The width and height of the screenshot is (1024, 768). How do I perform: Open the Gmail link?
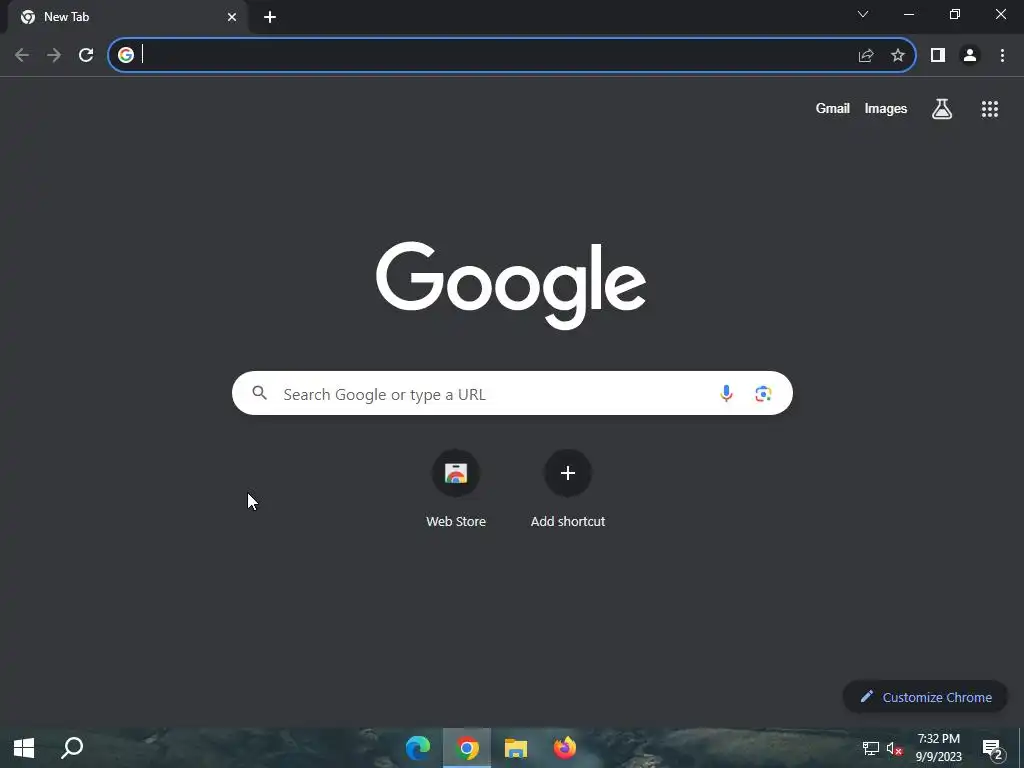click(x=833, y=108)
